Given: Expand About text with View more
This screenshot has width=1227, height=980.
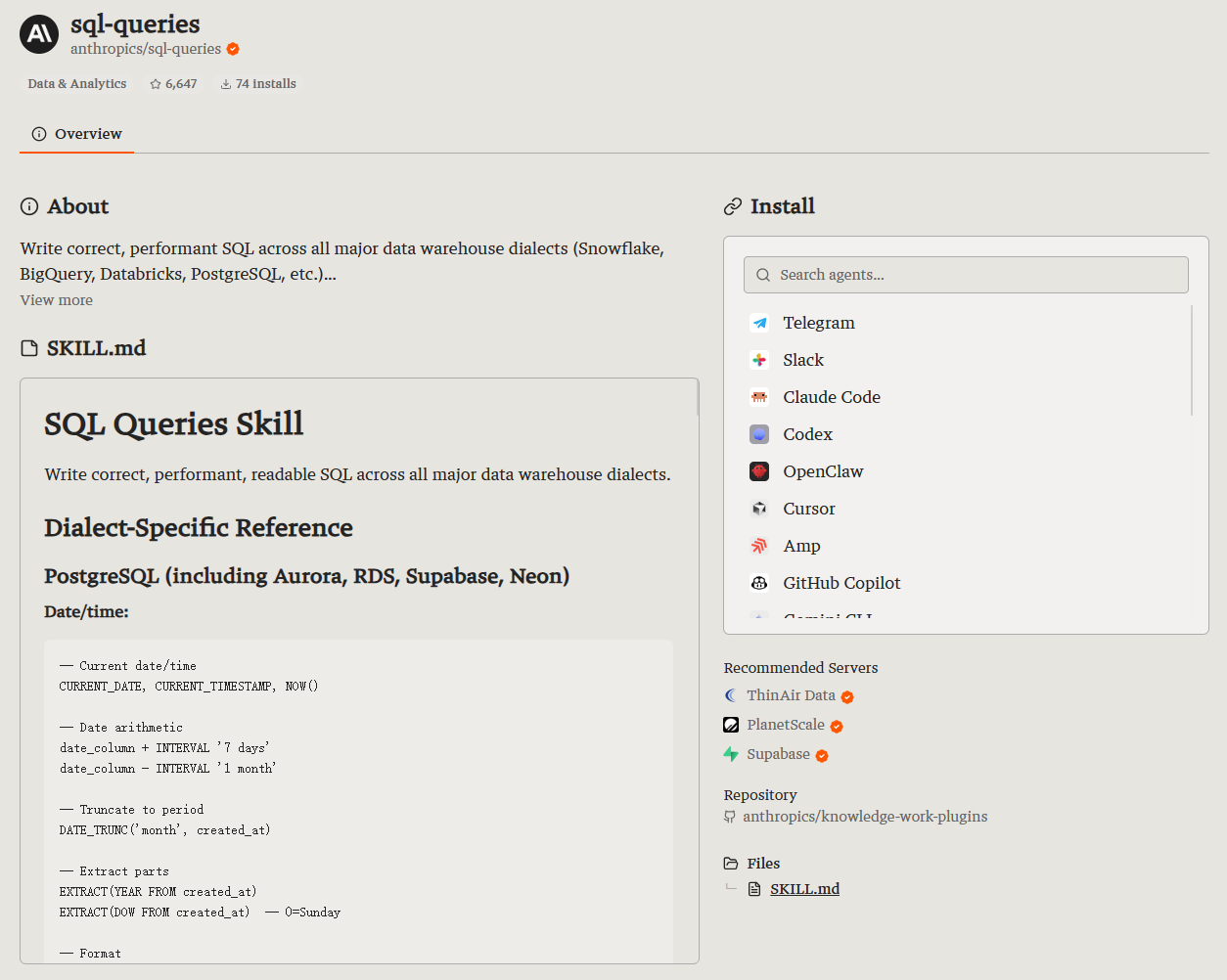Looking at the screenshot, I should [57, 300].
